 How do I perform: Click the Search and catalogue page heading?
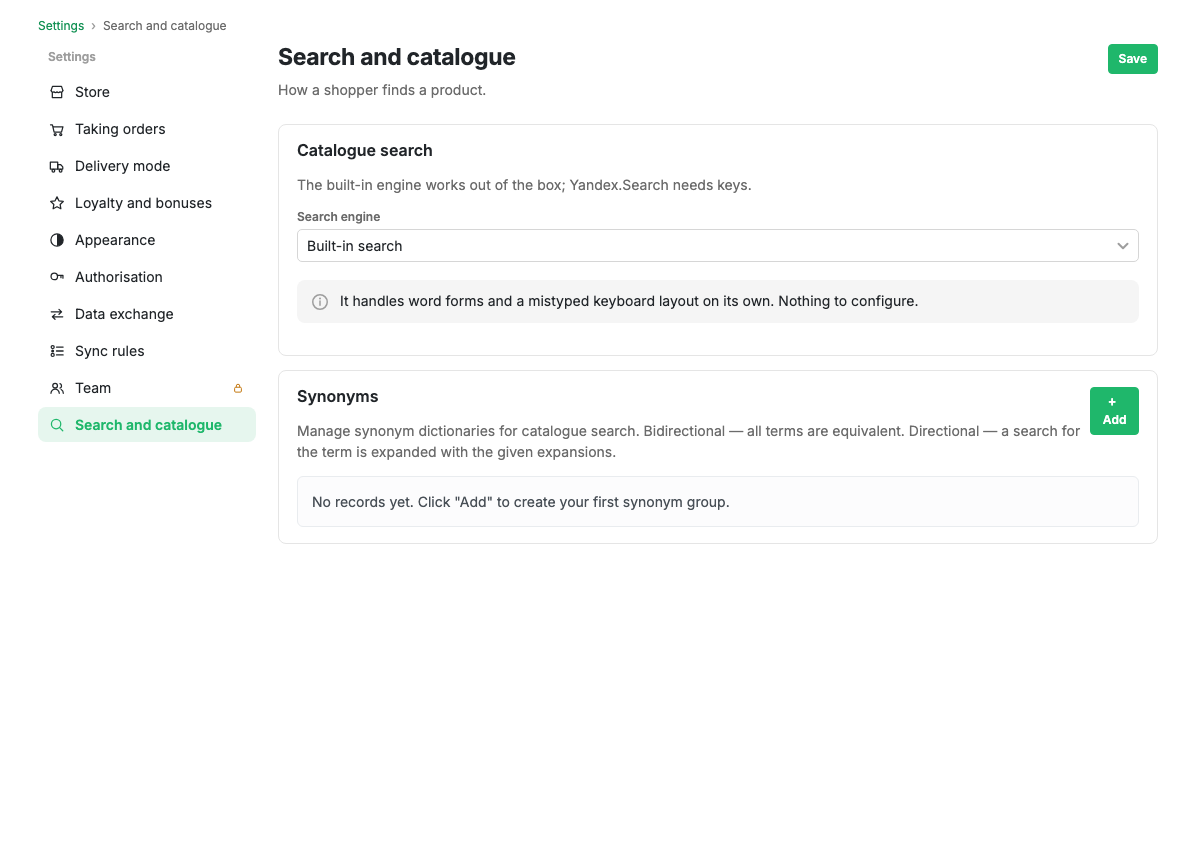[397, 57]
